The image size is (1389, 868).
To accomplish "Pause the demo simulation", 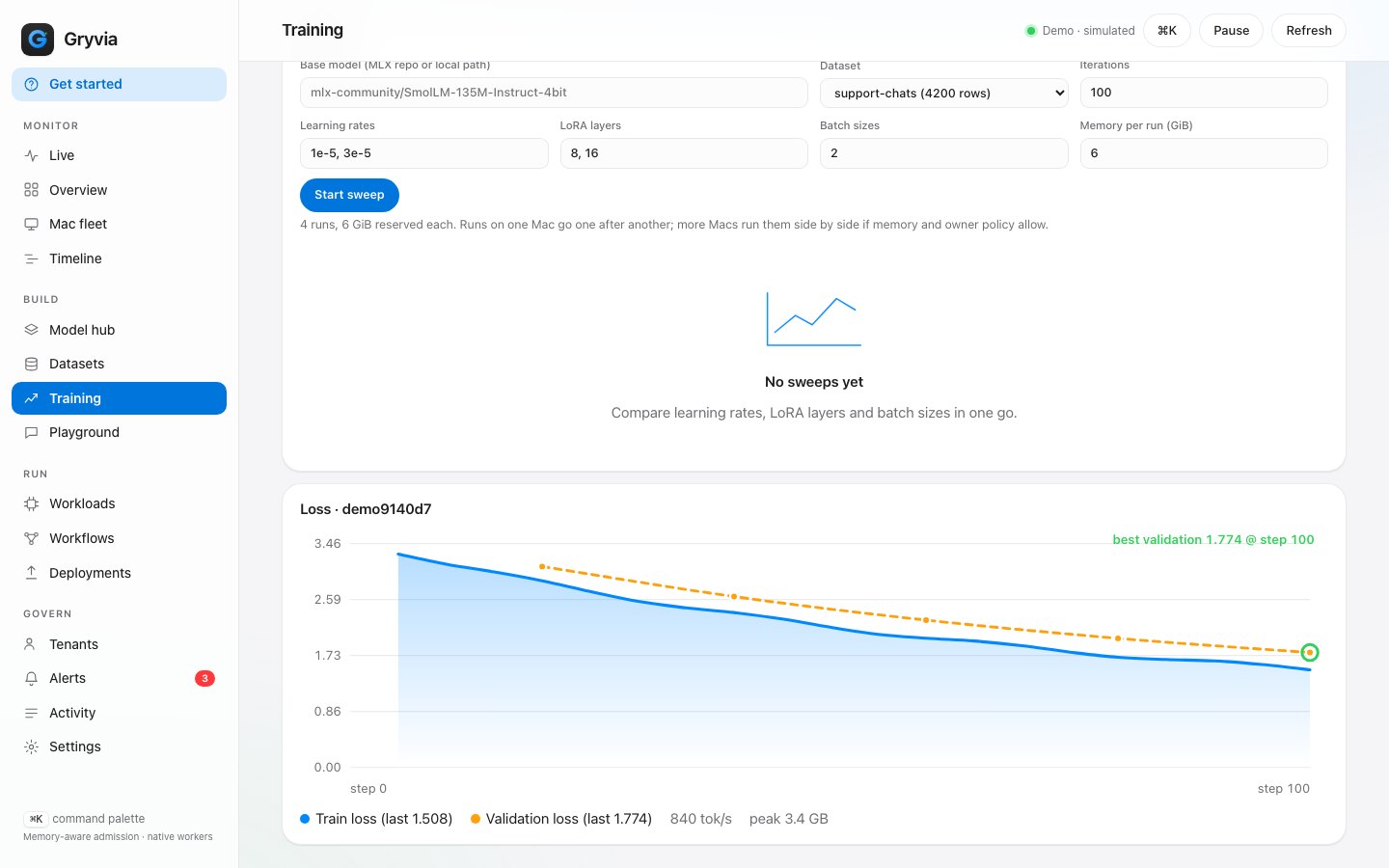I will click(x=1231, y=31).
